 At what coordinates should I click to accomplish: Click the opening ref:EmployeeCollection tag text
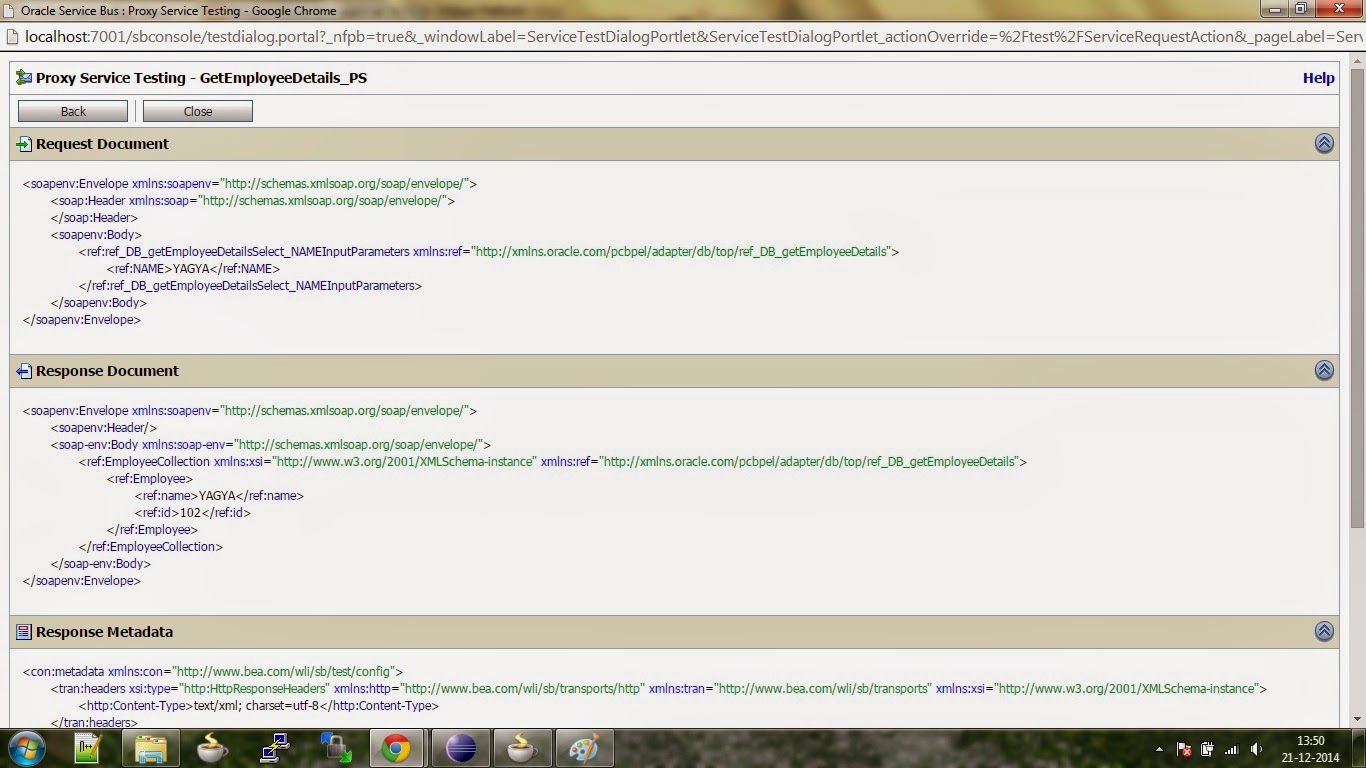(x=553, y=461)
